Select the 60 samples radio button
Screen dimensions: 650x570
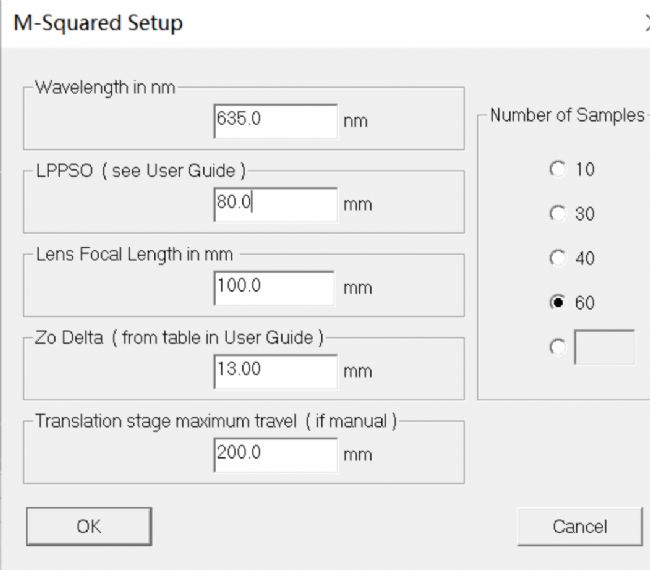(558, 303)
